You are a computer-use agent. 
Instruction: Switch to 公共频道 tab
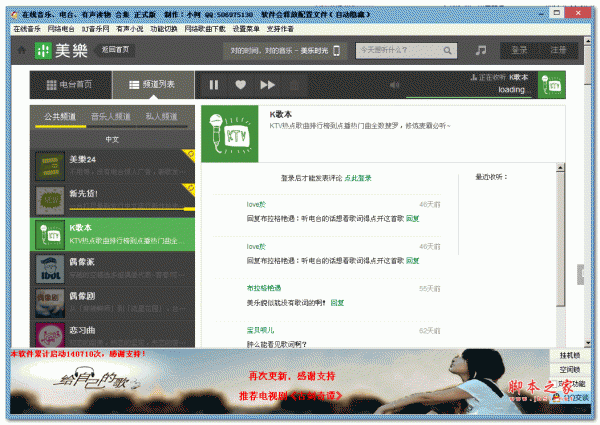tap(60, 117)
